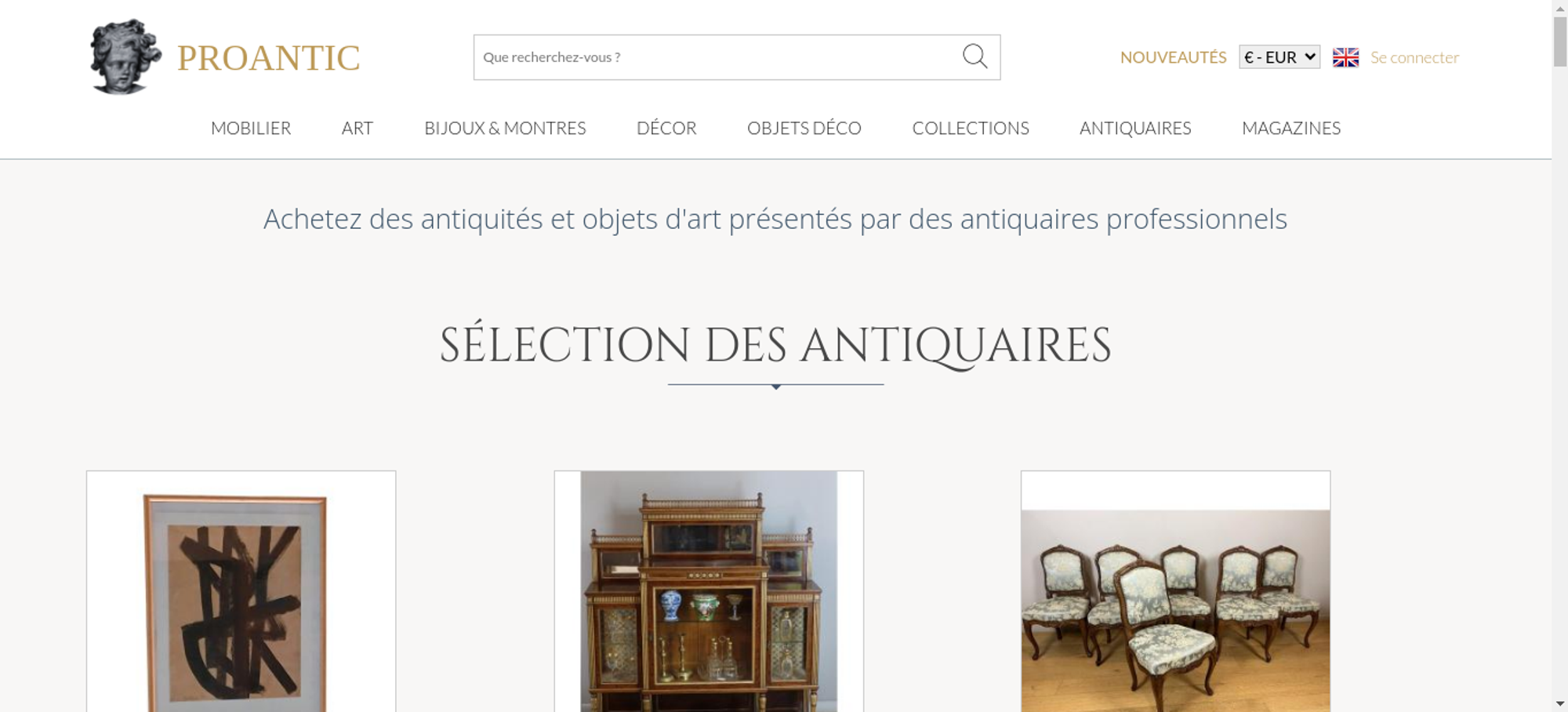Image resolution: width=1568 pixels, height=712 pixels.
Task: Go to the ANTIQUAIRES section
Action: point(1135,128)
